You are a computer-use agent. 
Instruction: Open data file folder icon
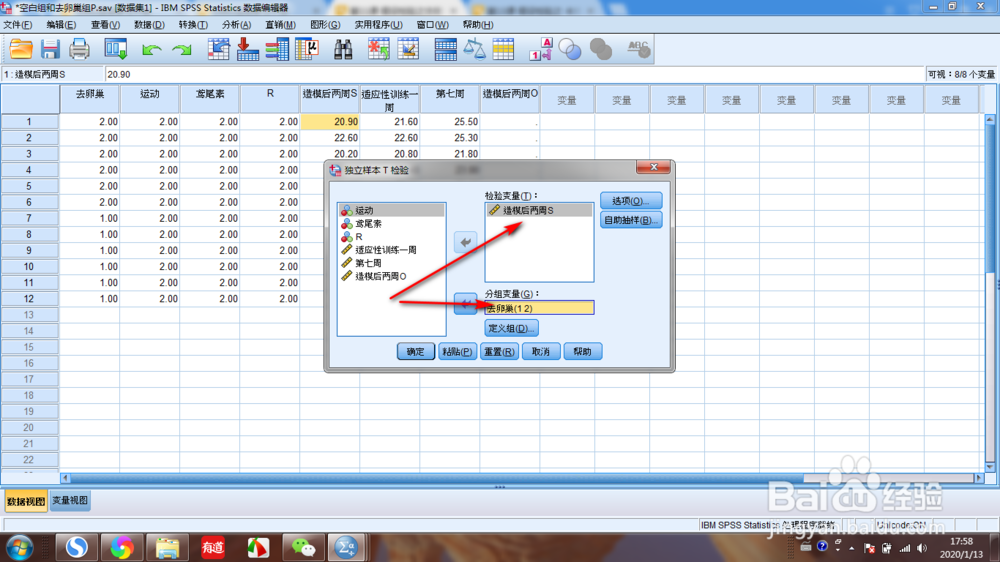pos(21,49)
